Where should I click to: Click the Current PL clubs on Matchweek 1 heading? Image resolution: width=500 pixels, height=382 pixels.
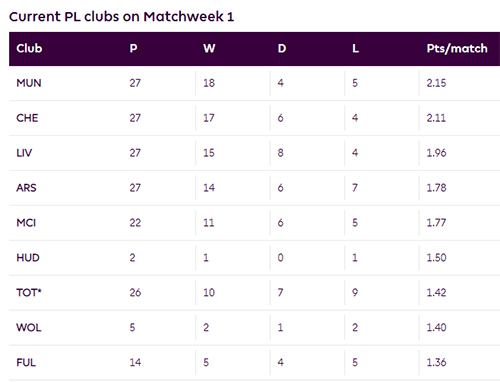point(121,17)
